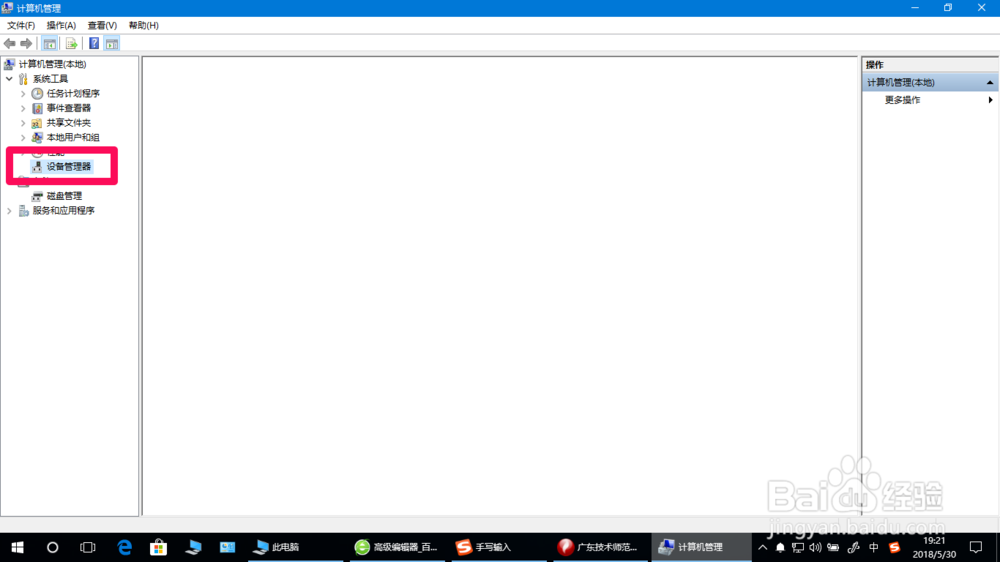Viewport: 1000px width, 562px height.
Task: Click the 更多操作 submenu arrow
Action: pos(990,100)
